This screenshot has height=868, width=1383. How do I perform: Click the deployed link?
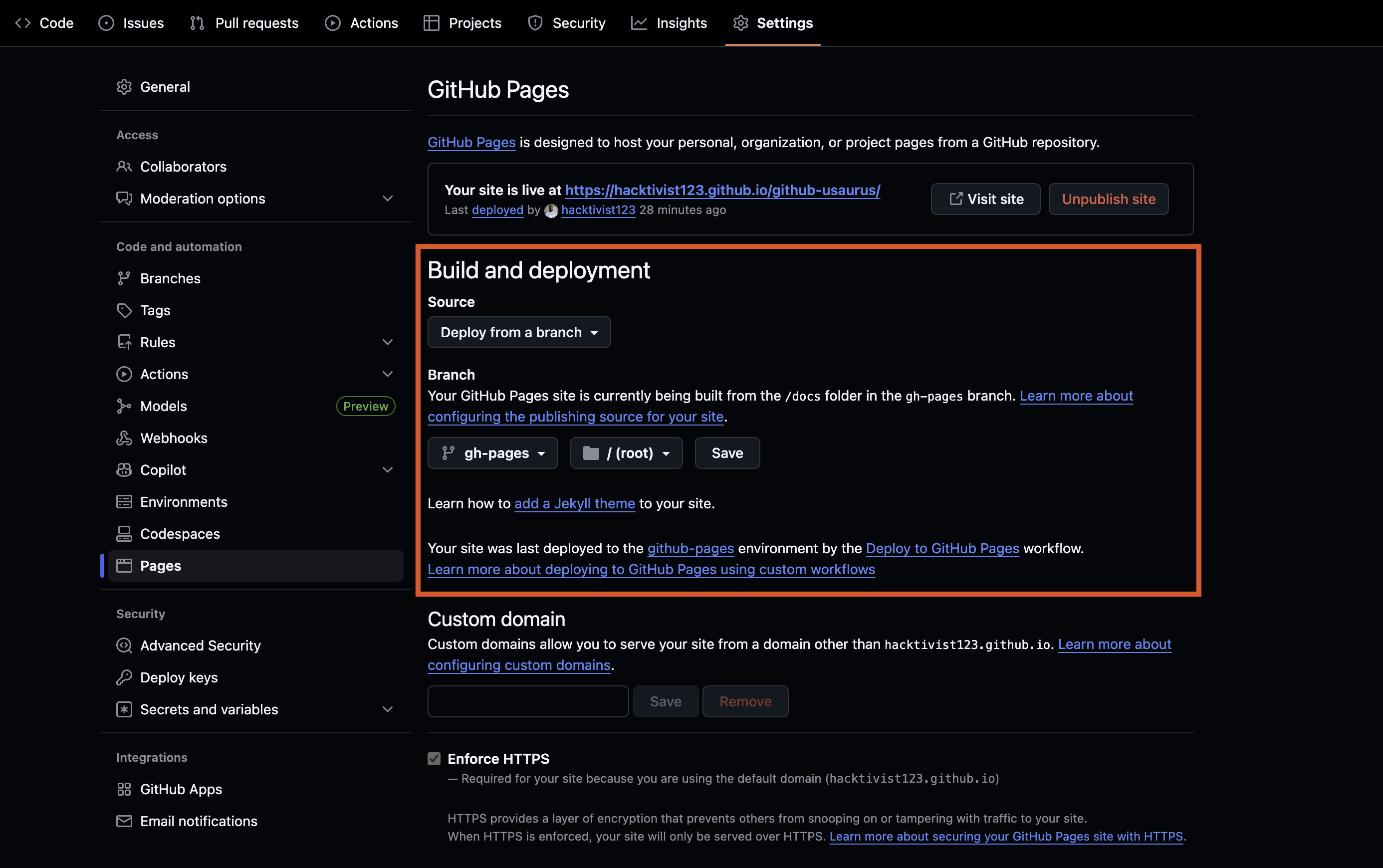click(498, 210)
